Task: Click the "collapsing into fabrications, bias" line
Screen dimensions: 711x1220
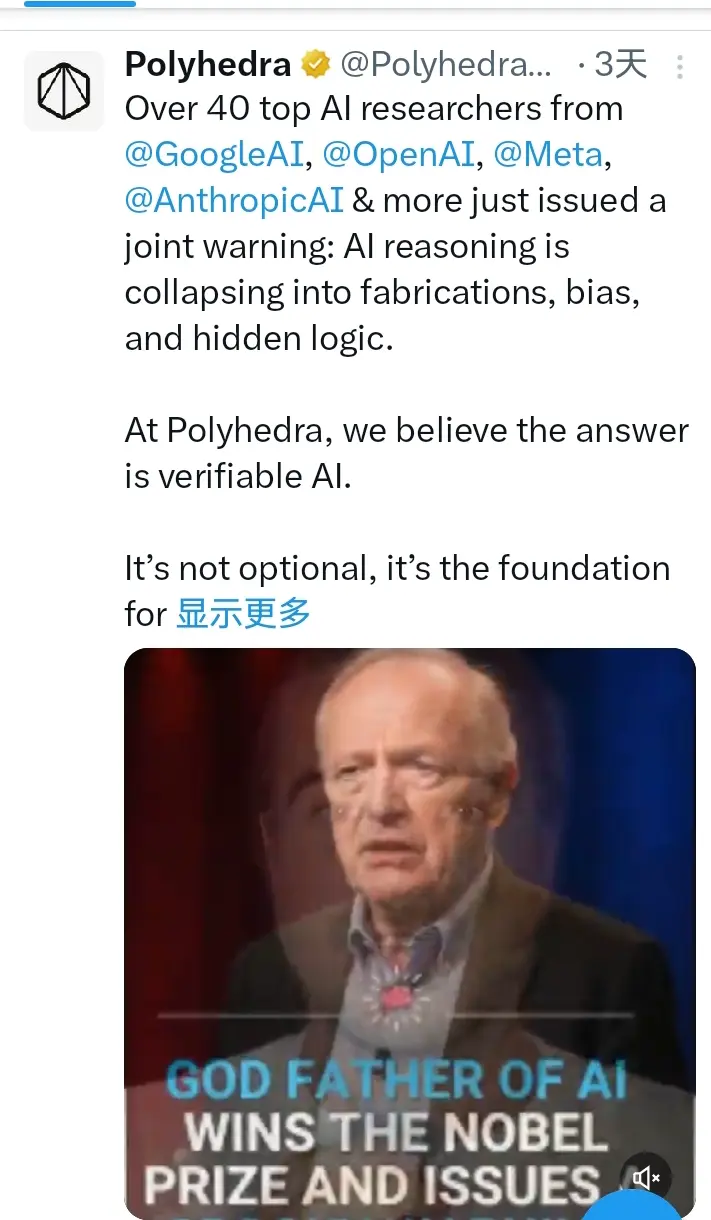Action: pos(382,292)
